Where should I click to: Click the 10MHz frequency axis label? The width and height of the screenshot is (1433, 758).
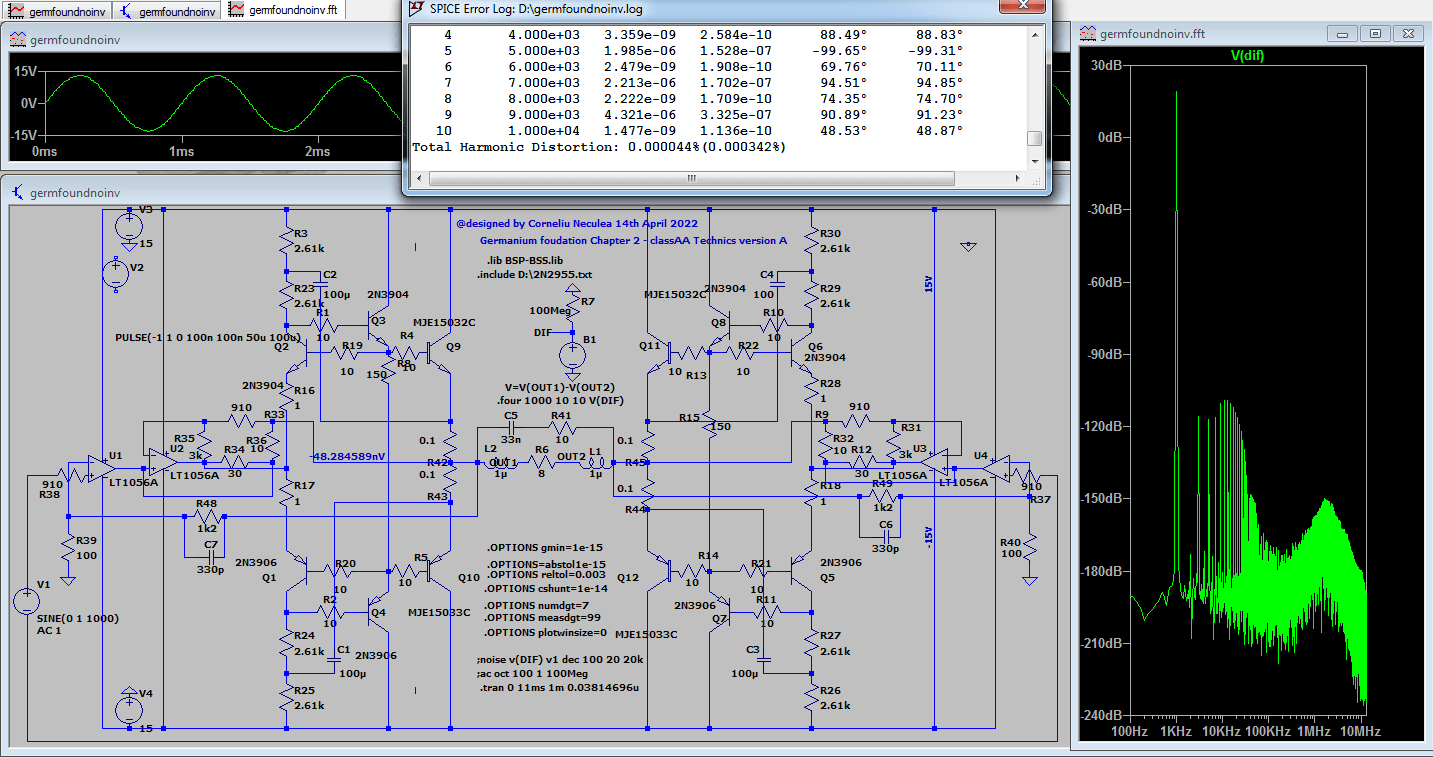click(1360, 732)
